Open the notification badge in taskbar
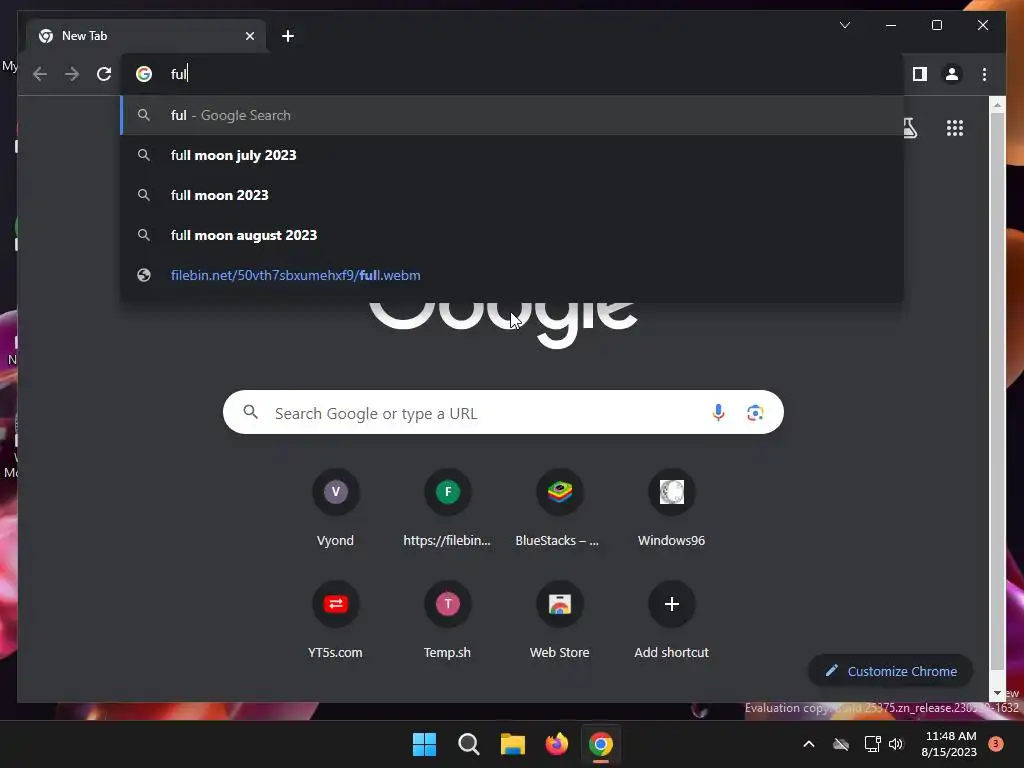 pos(995,744)
